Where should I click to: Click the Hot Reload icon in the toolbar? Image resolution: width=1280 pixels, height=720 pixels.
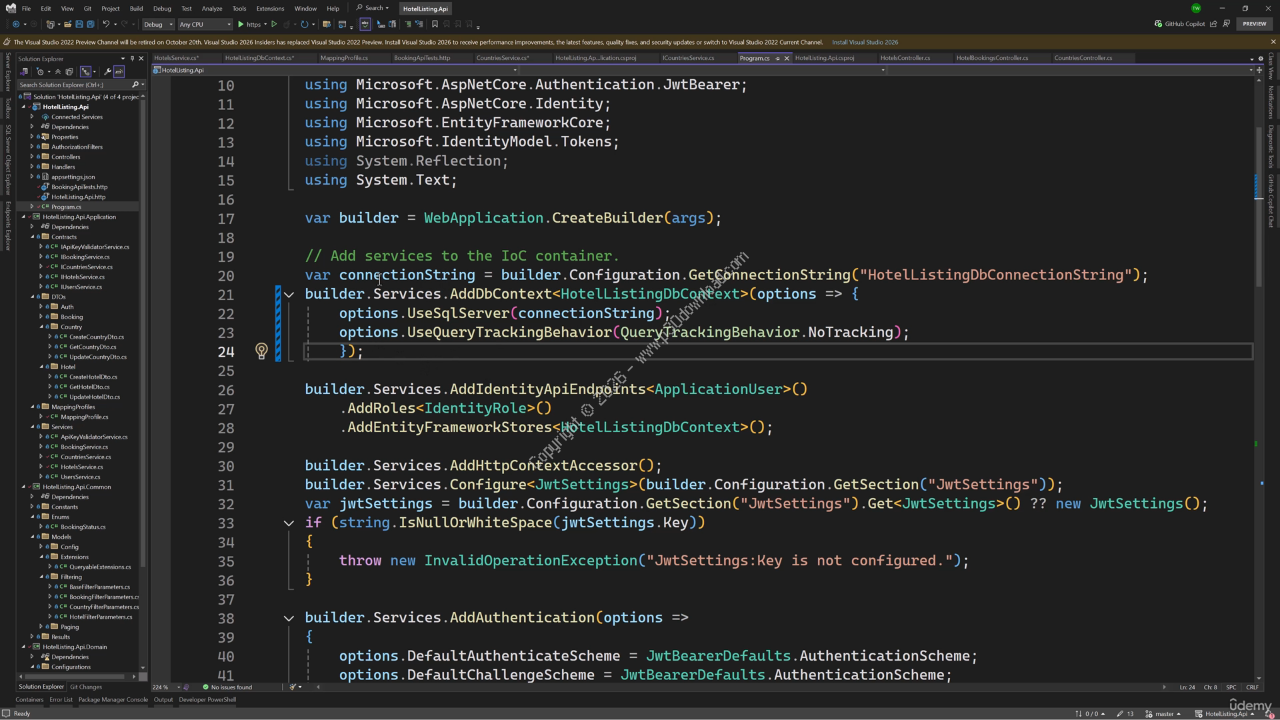click(288, 24)
